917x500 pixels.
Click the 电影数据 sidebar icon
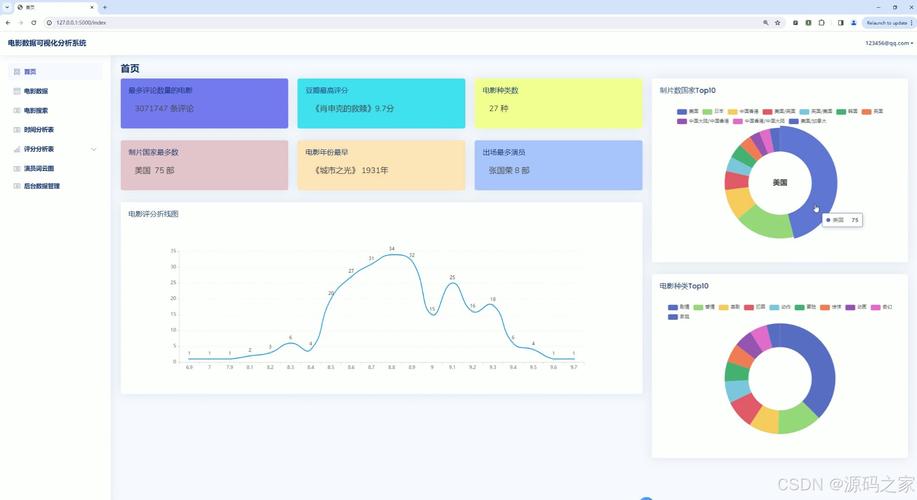point(16,91)
